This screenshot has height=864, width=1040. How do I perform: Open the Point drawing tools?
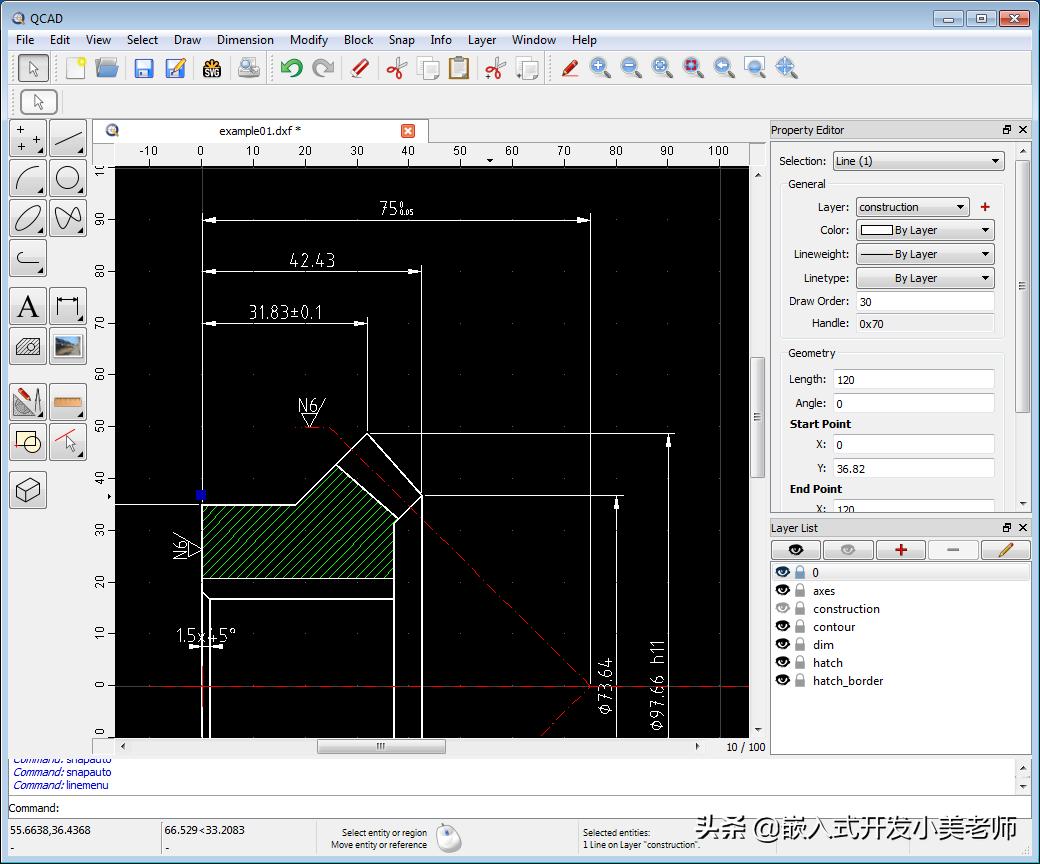pyautogui.click(x=28, y=138)
